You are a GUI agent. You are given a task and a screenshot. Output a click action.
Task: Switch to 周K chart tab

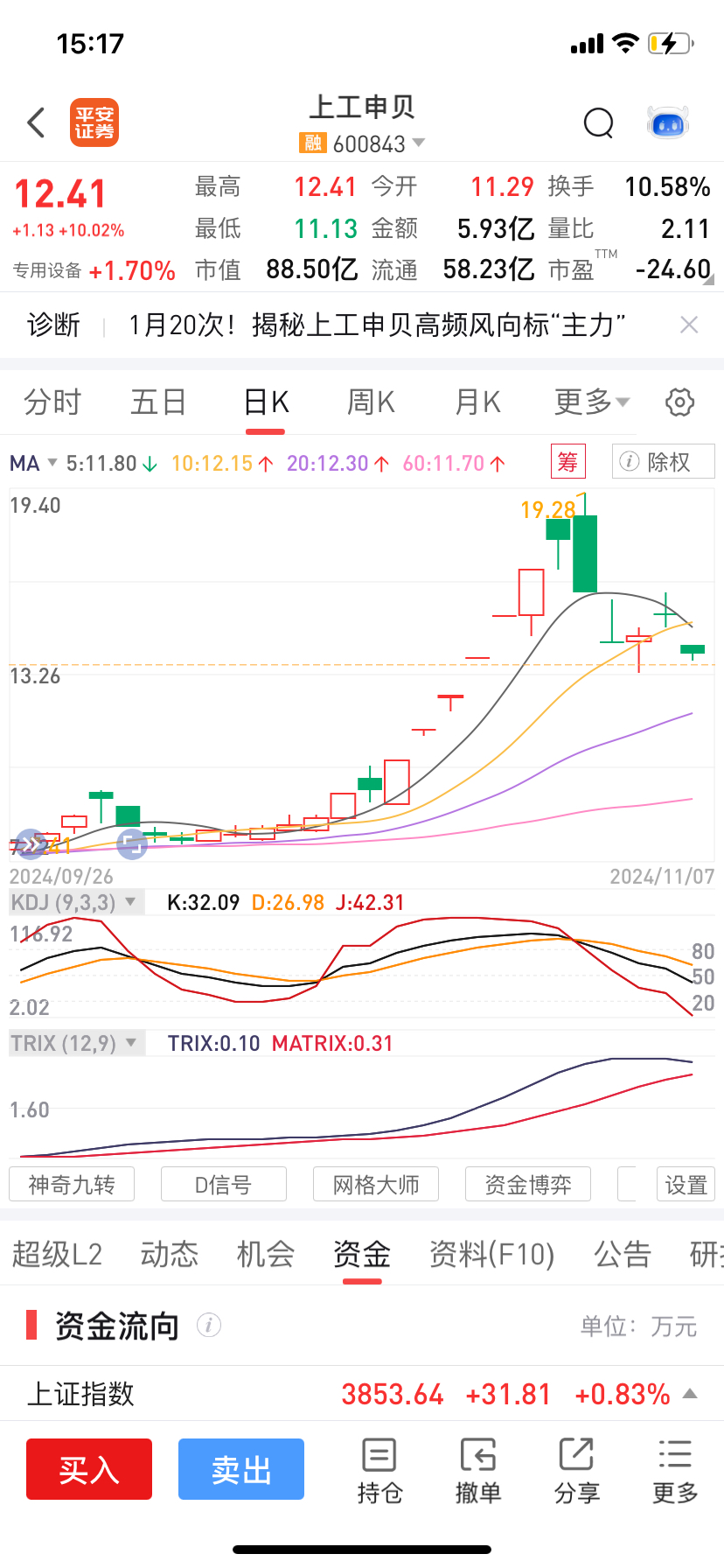[371, 402]
